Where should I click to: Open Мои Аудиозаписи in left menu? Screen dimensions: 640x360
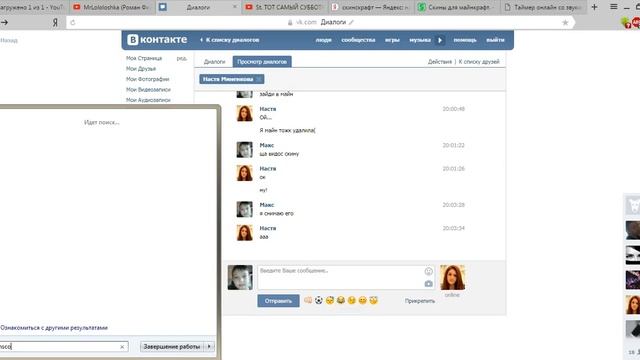click(x=148, y=100)
